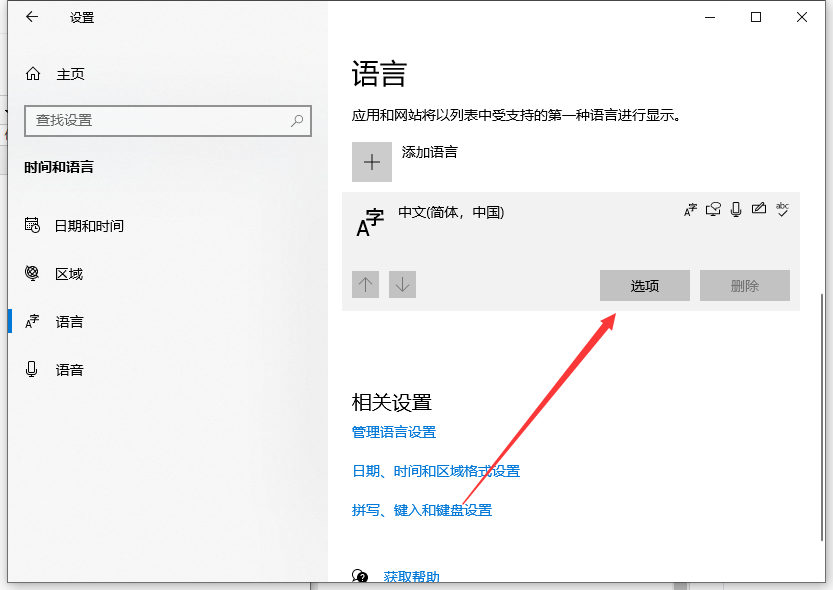Click the 选项 button
Image resolution: width=833 pixels, height=590 pixels.
point(644,285)
